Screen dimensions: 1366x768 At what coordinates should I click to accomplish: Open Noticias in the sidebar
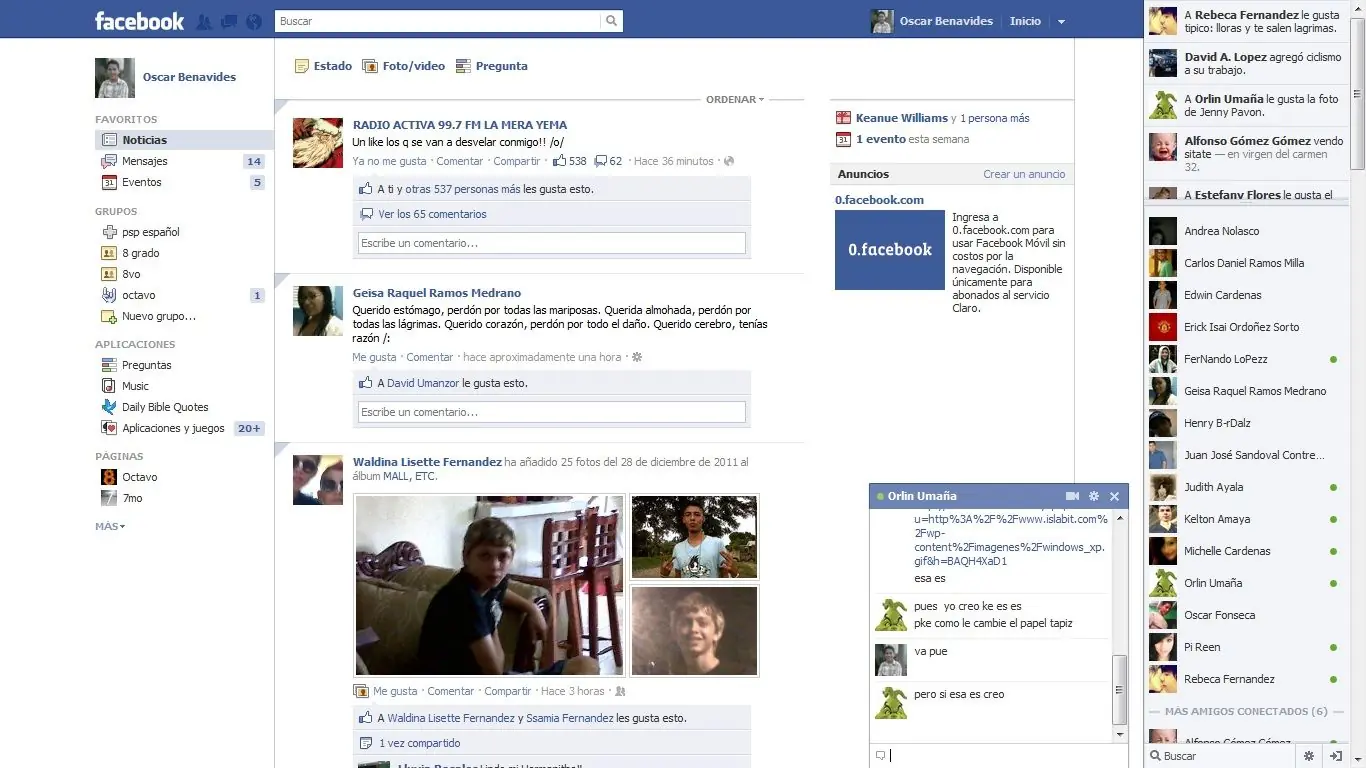[x=184, y=140]
